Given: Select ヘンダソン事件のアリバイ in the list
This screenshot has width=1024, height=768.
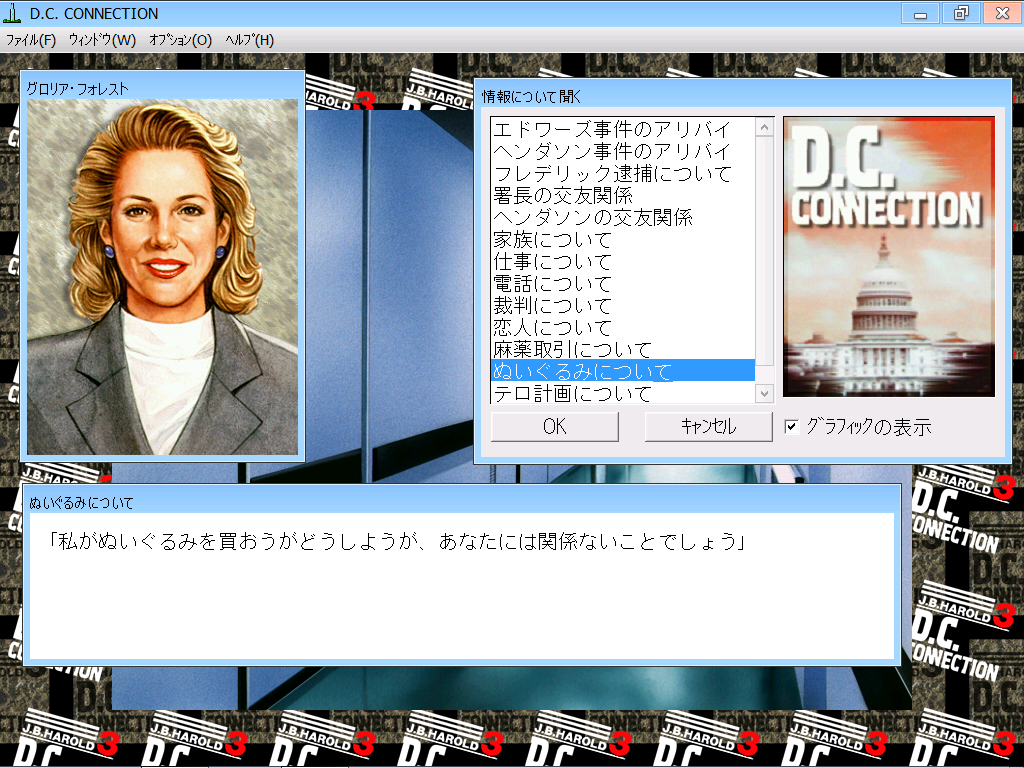Looking at the screenshot, I should click(622, 152).
